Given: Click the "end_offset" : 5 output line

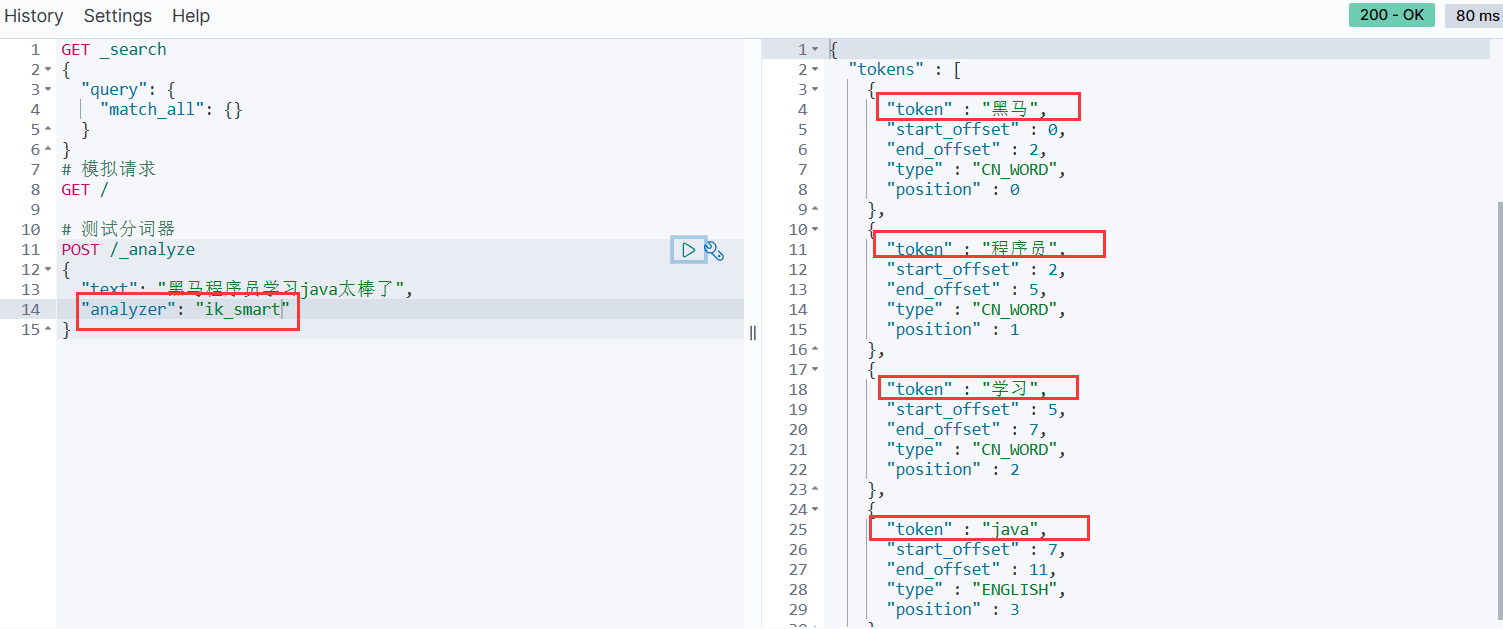Looking at the screenshot, I should [966, 290].
